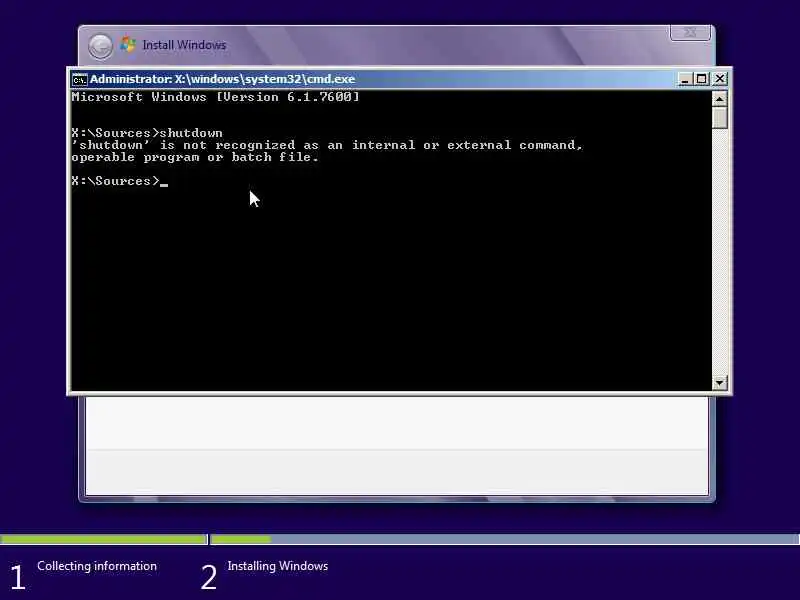Image resolution: width=800 pixels, height=600 pixels.
Task: Click the Installing Windows progress bar
Action: 505,539
